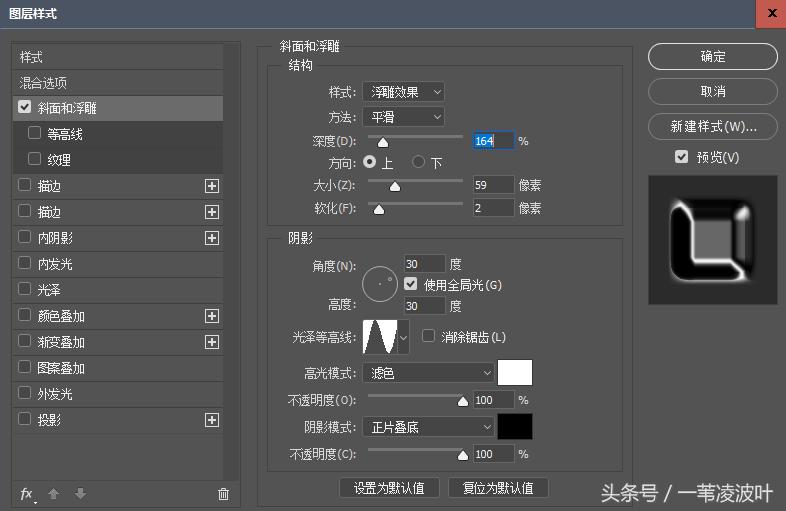This screenshot has height=511, width=786.
Task: Check the 消除锯齿 option
Action: (429, 336)
